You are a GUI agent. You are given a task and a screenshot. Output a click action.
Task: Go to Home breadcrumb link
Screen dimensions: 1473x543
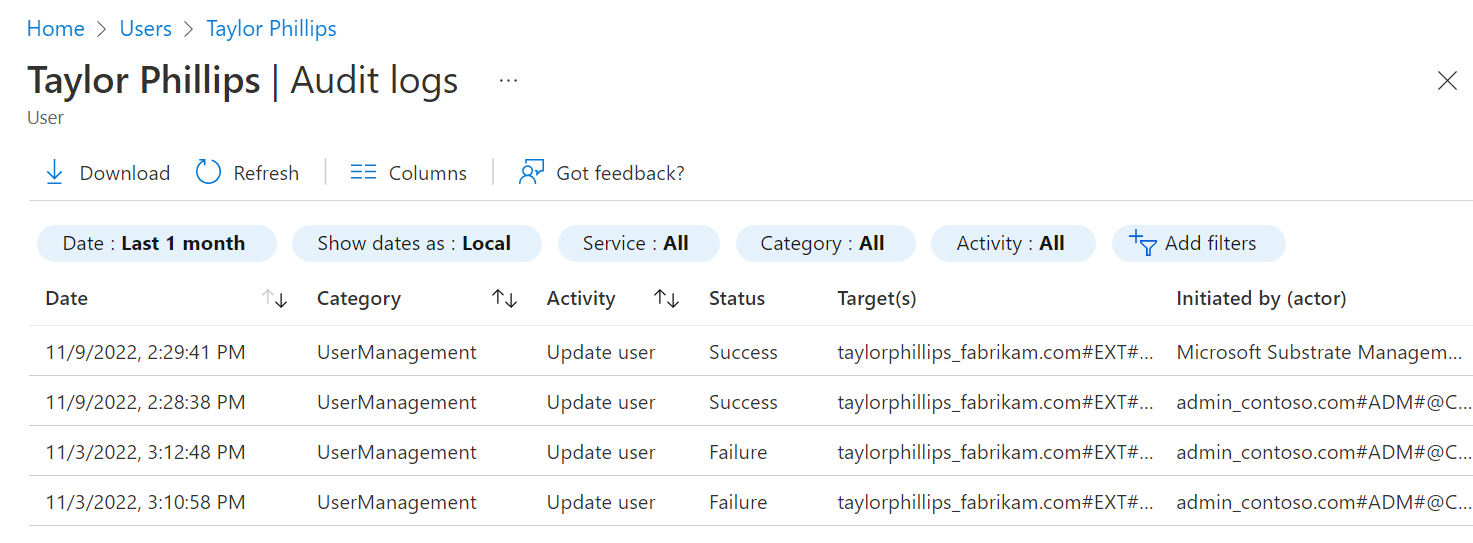55,29
